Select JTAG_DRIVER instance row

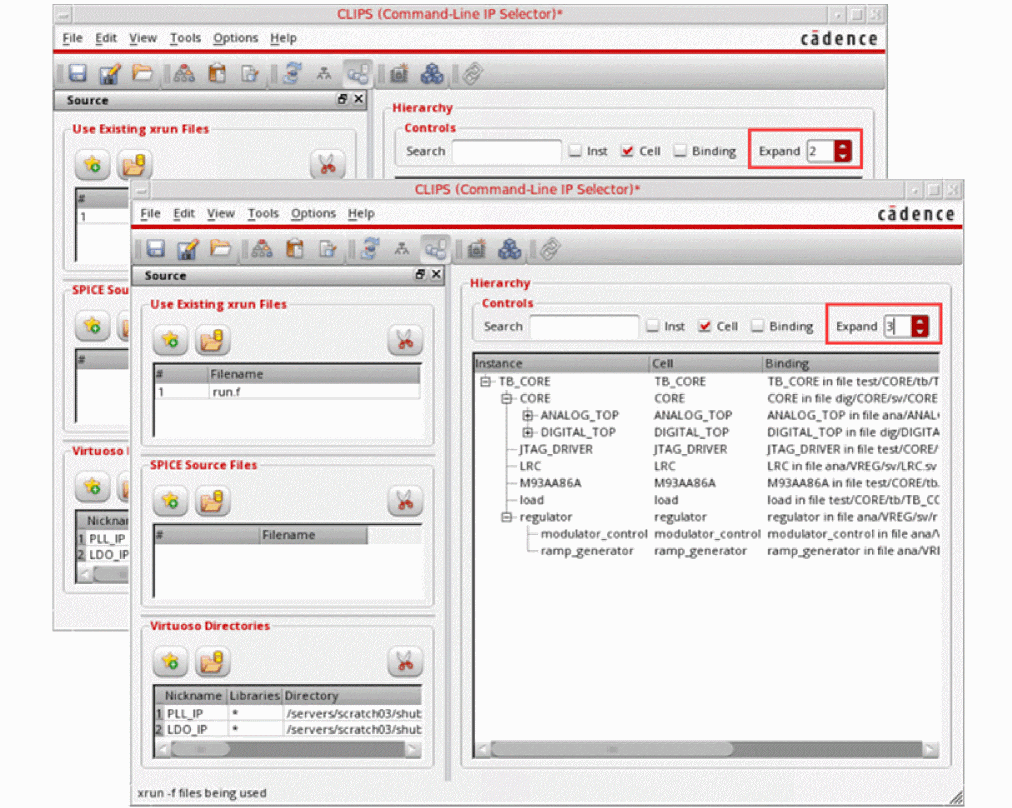707,449
